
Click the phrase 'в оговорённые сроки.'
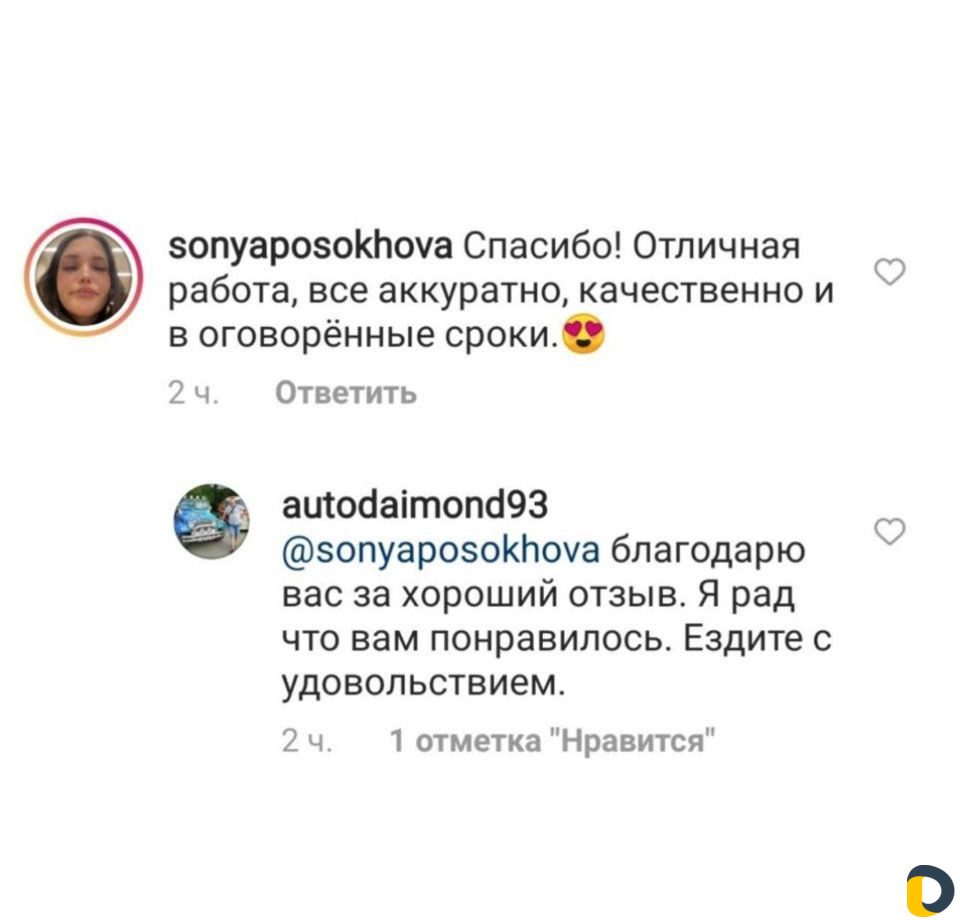click(x=364, y=335)
